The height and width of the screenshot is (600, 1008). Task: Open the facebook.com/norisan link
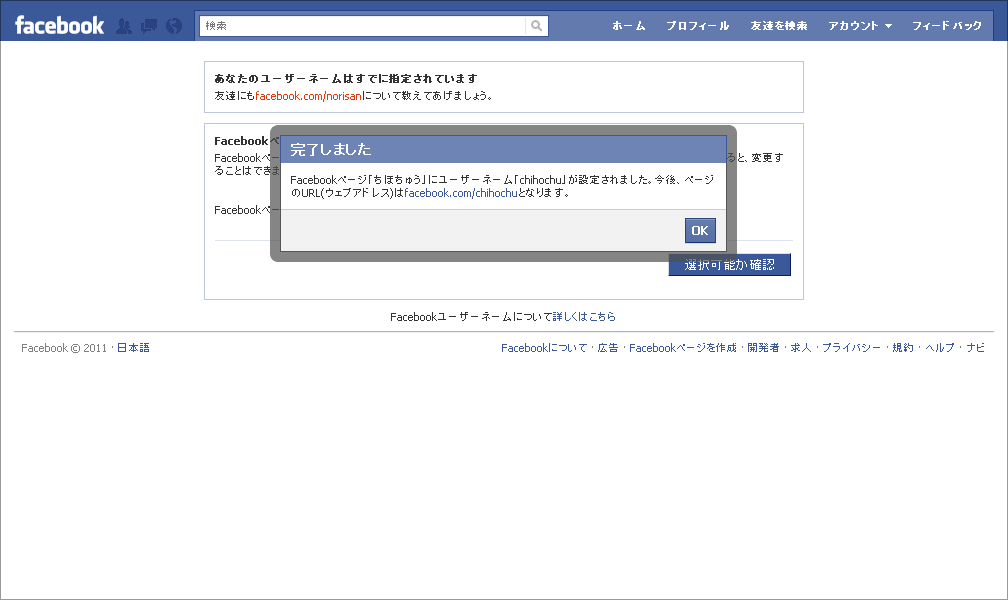click(309, 96)
